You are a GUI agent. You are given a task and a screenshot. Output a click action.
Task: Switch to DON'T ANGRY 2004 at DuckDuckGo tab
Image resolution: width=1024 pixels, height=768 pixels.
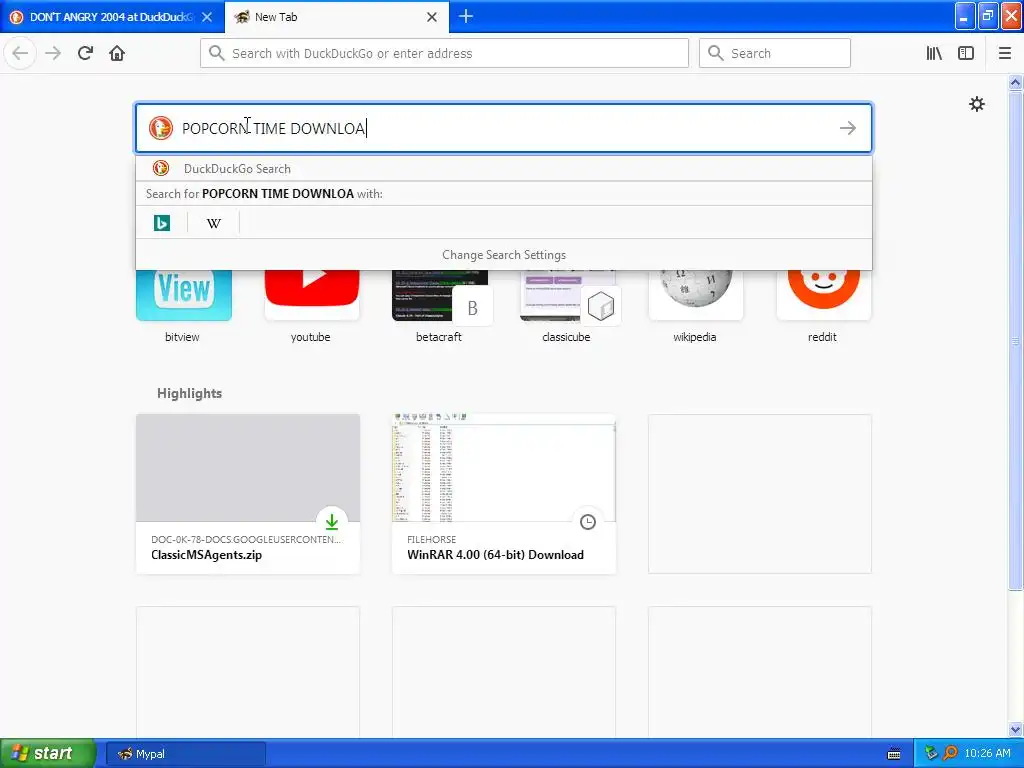click(112, 17)
